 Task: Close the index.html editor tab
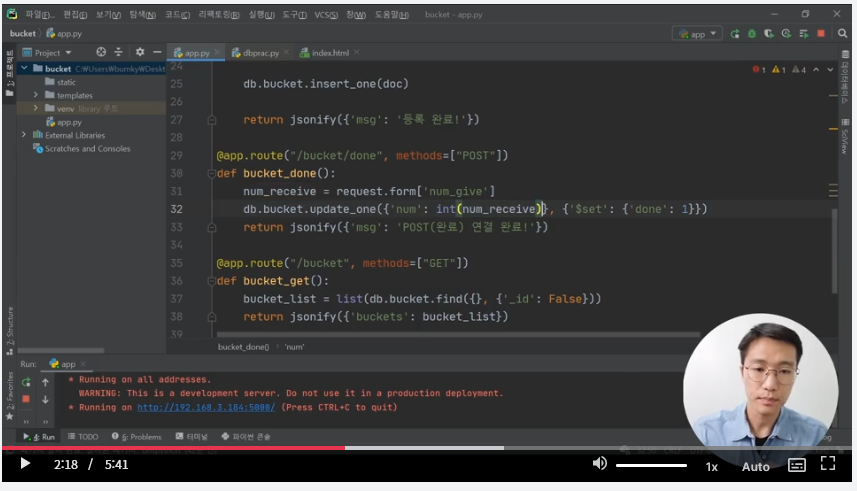point(357,52)
